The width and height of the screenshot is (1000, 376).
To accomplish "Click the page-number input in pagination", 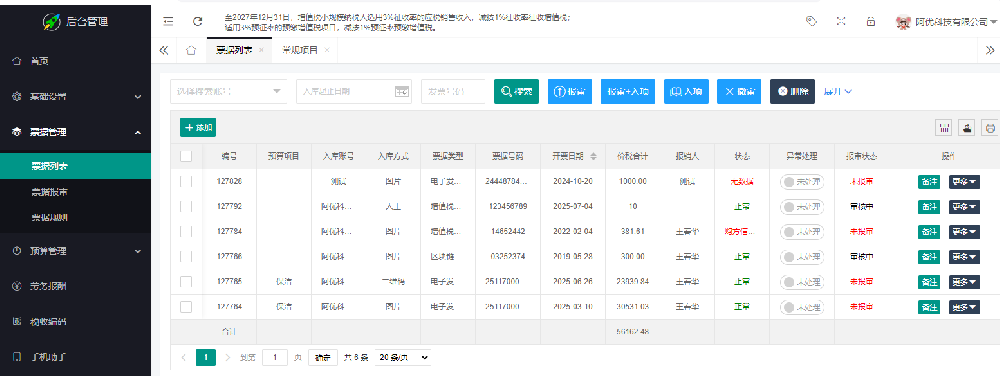I will click(x=275, y=358).
